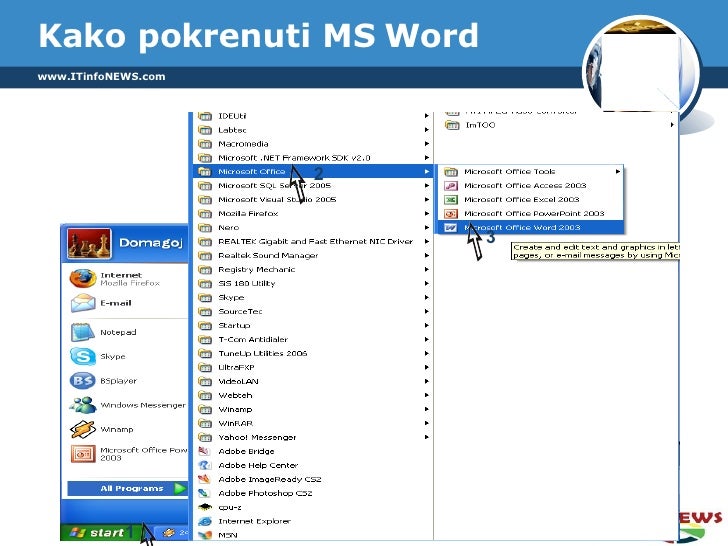This screenshot has width=728, height=546.
Task: Click the www.ITinfoNEWS.com text
Action: click(x=101, y=77)
